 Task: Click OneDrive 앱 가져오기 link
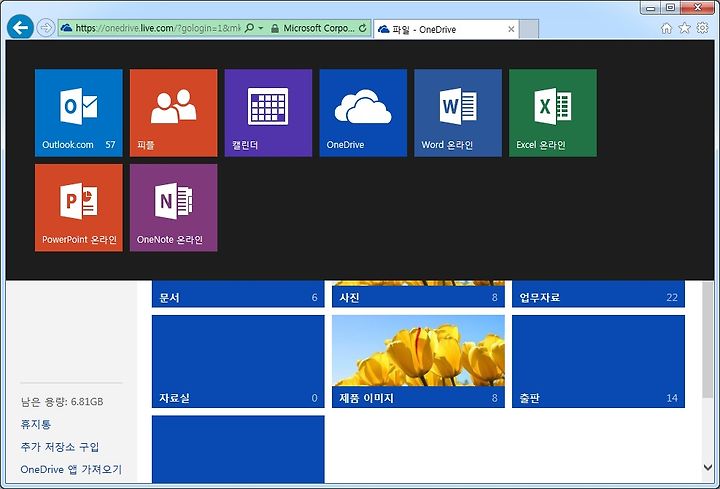click(71, 469)
